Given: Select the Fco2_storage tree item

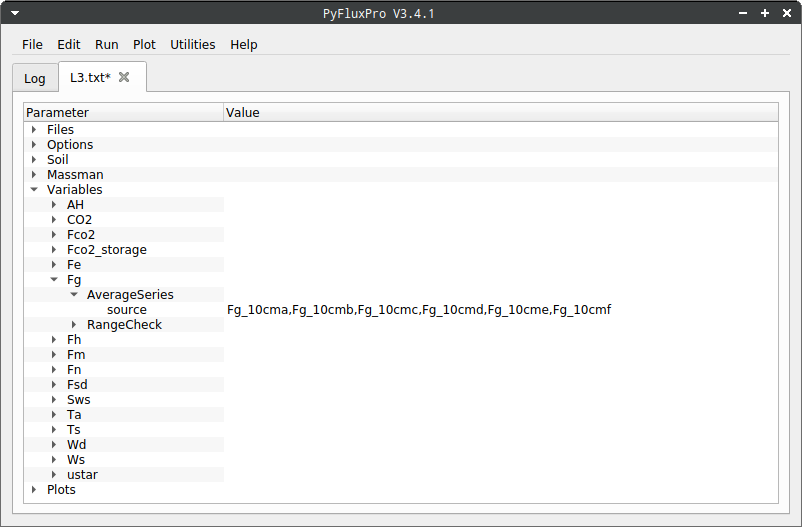Looking at the screenshot, I should click(x=106, y=250).
